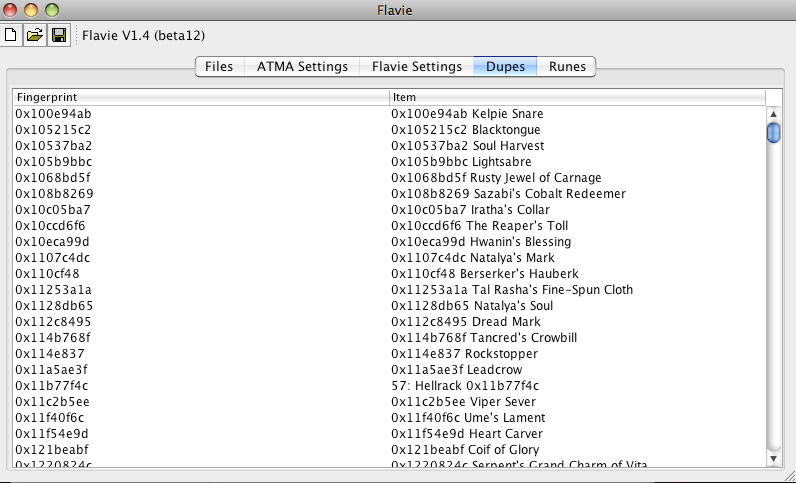
Task: Select fingerprint 0x10eca99d
Action: point(52,242)
